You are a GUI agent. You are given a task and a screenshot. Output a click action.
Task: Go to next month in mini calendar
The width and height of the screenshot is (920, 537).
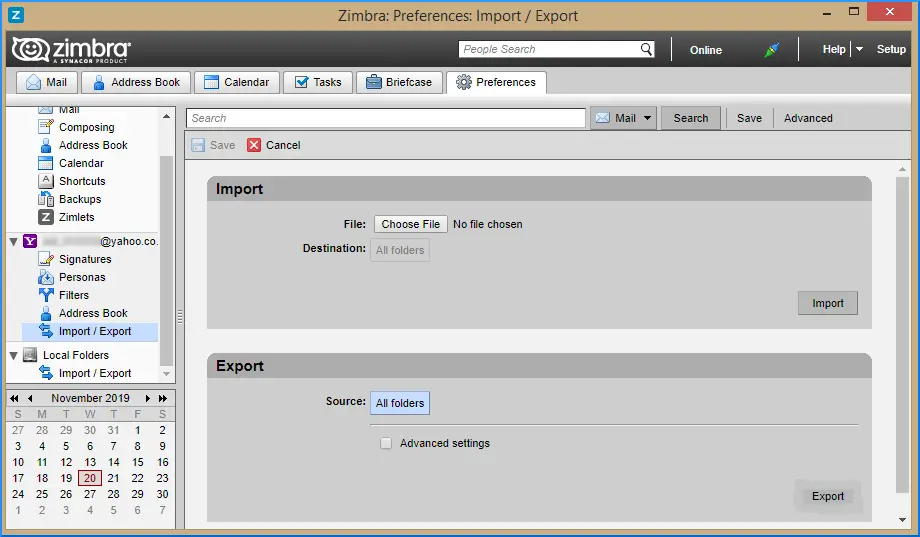coord(147,398)
